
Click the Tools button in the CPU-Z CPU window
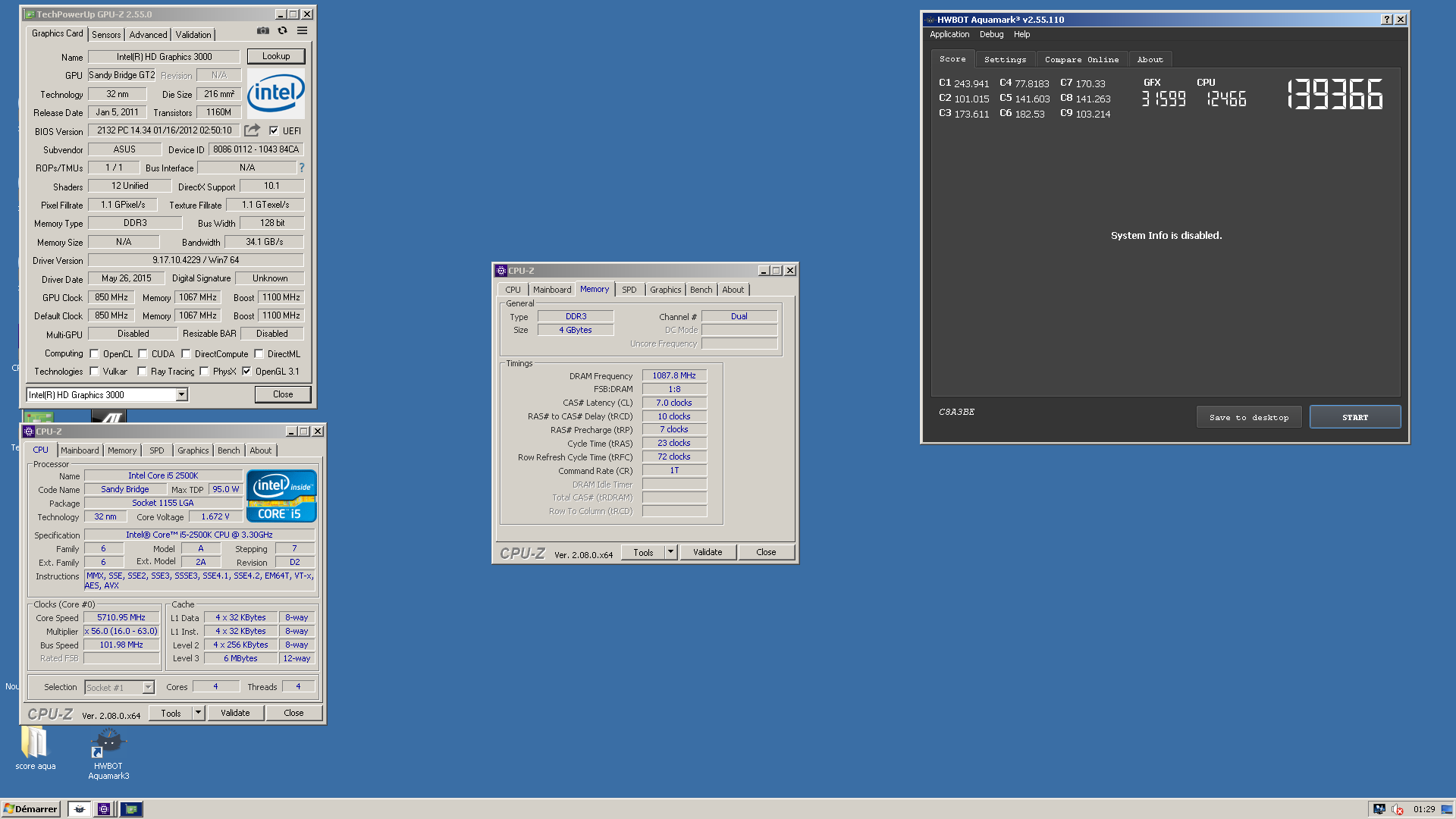pos(171,713)
